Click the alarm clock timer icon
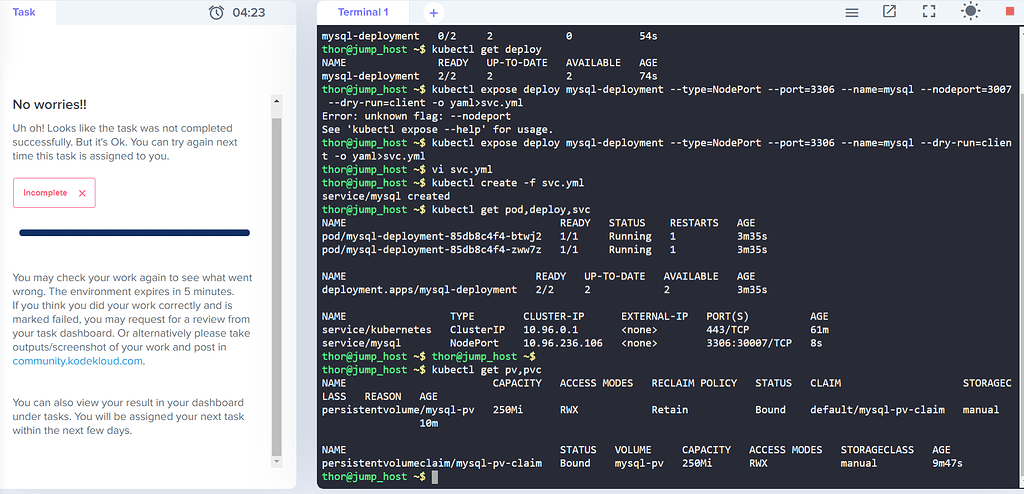1024x494 pixels. coord(216,13)
